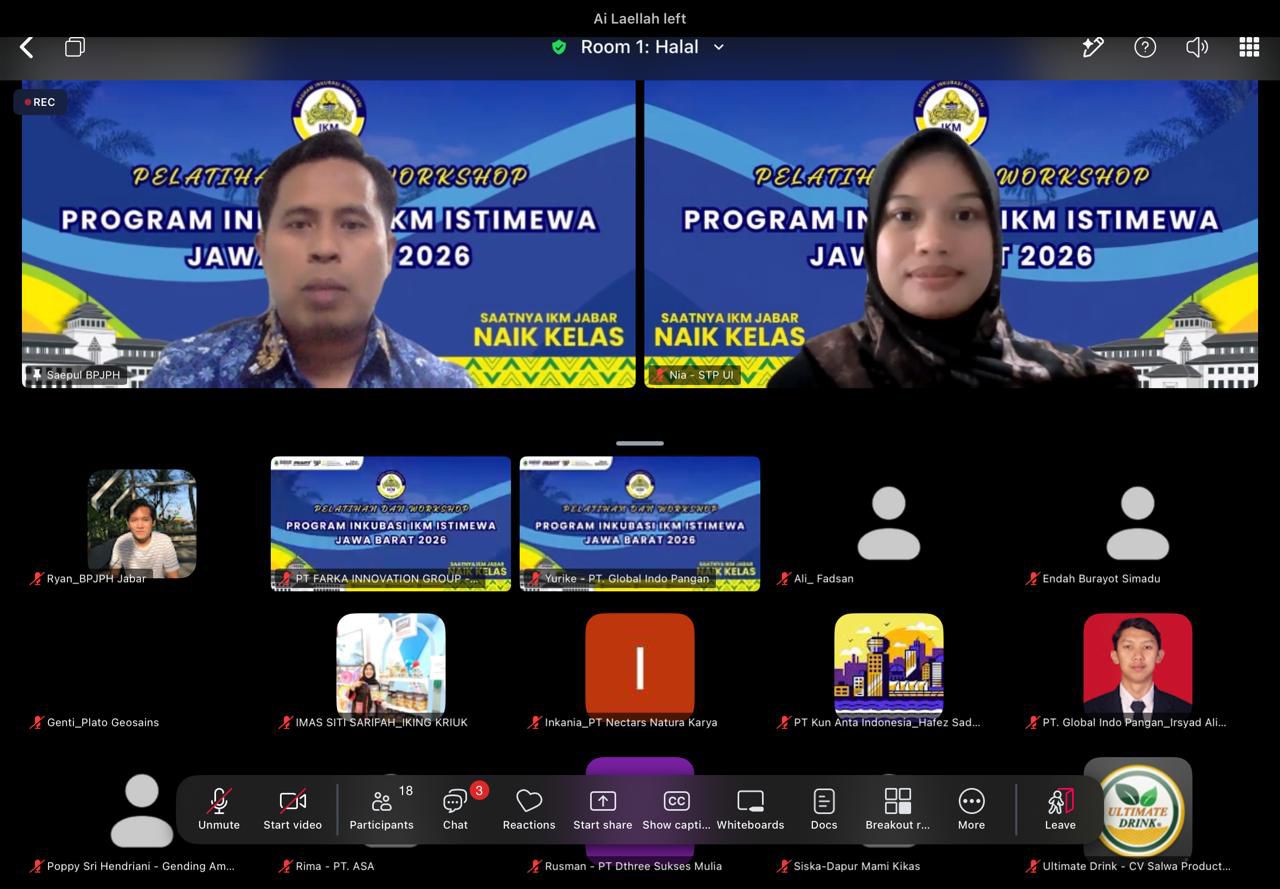1280x889 pixels.
Task: Open Whiteboards
Action: (x=750, y=809)
